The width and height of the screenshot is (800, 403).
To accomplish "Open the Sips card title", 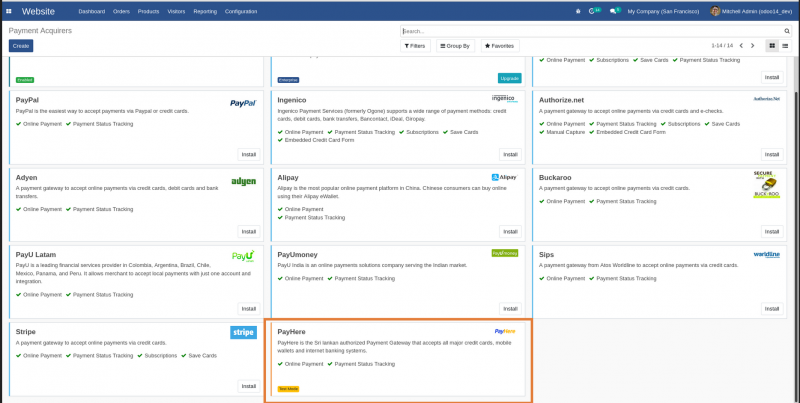I will click(546, 255).
